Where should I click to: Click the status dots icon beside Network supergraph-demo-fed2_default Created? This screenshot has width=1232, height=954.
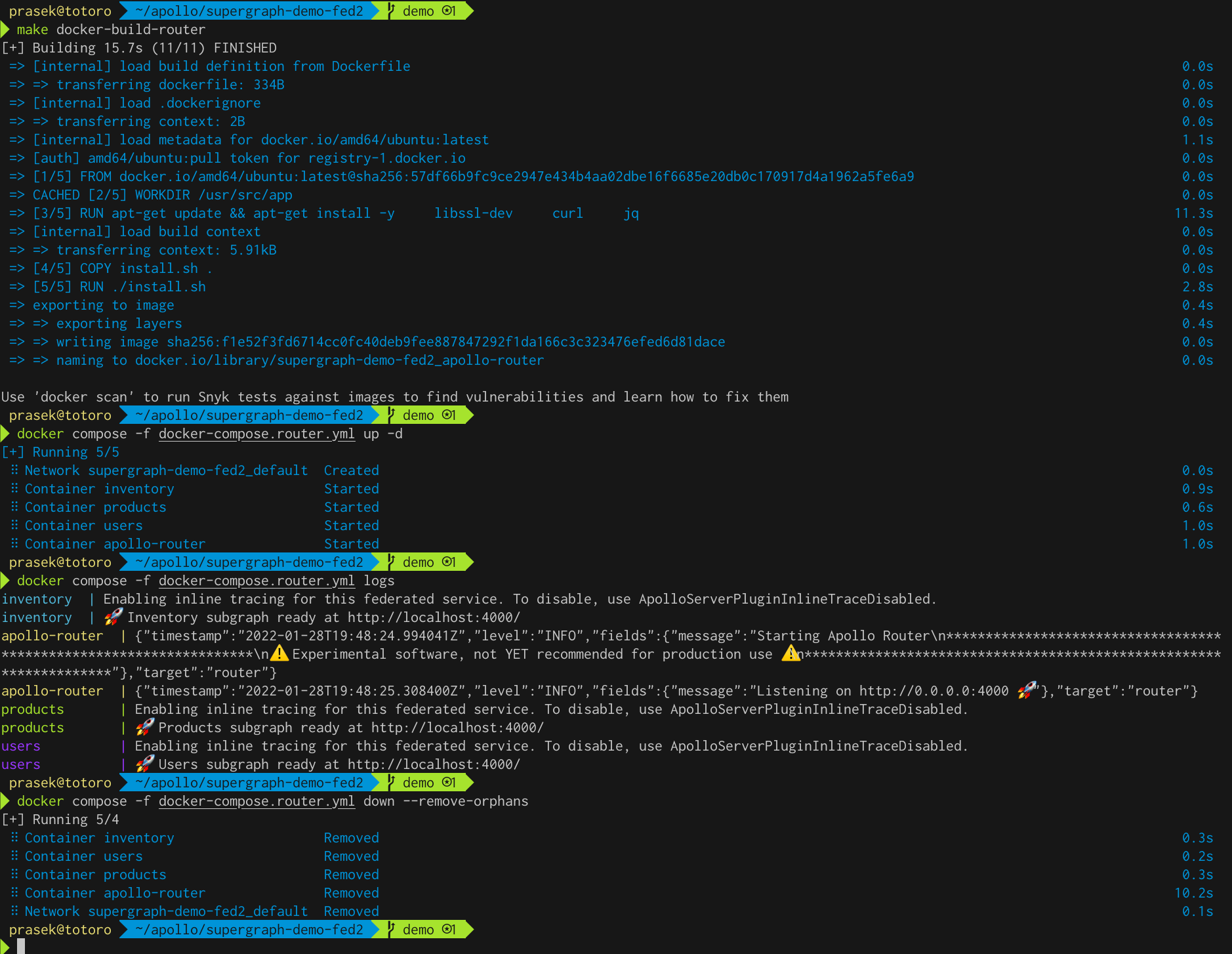click(14, 470)
